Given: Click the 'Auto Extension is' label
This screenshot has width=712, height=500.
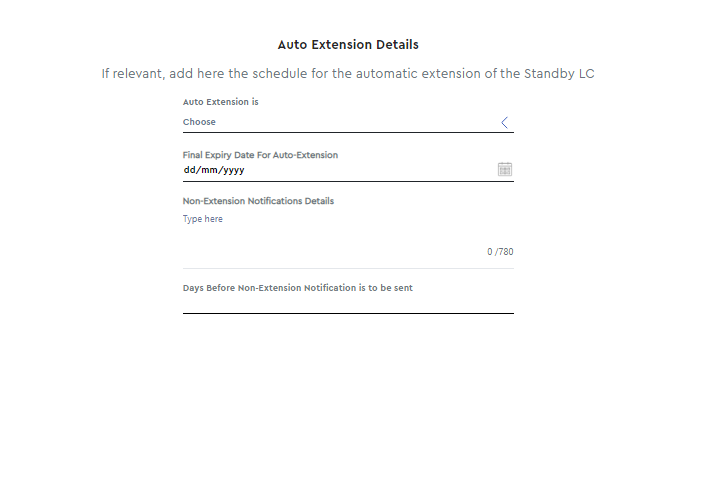Looking at the screenshot, I should [221, 102].
